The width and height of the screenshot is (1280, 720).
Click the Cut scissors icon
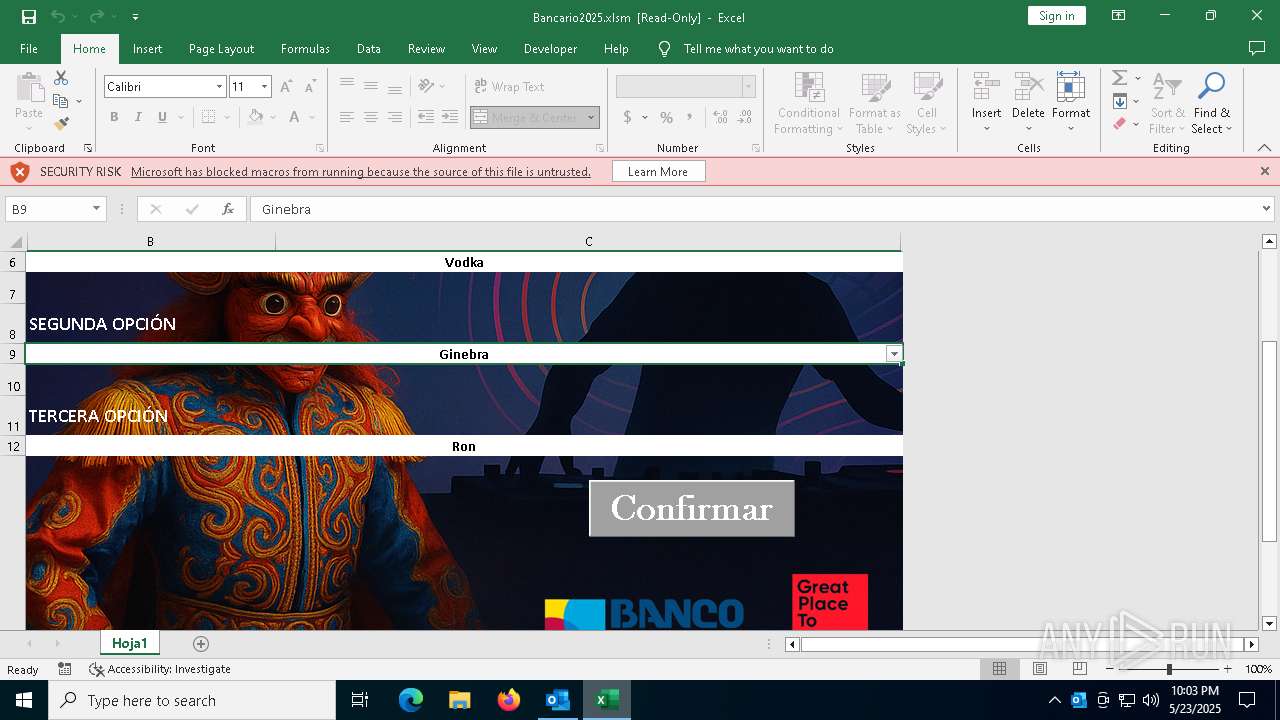click(x=61, y=78)
